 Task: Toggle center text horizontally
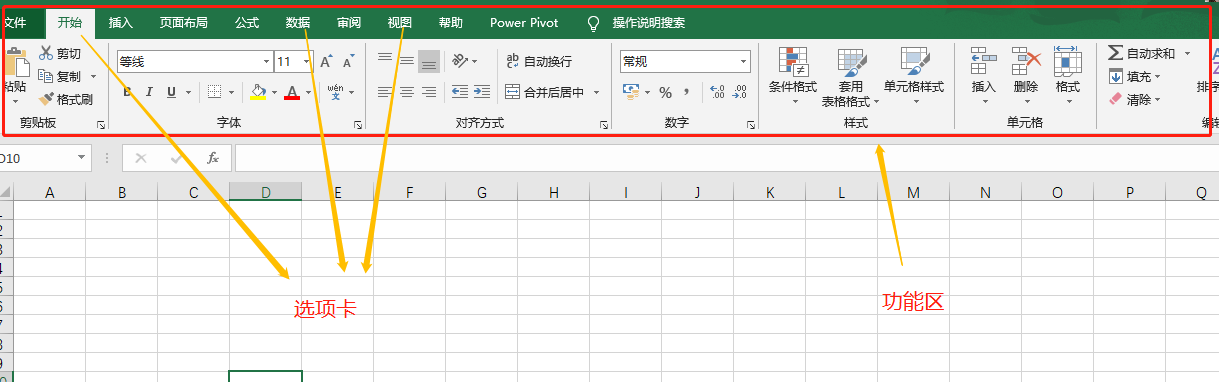point(407,92)
